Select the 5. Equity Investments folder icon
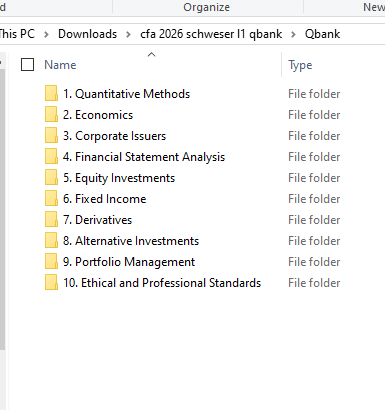385x410 pixels. point(51,177)
